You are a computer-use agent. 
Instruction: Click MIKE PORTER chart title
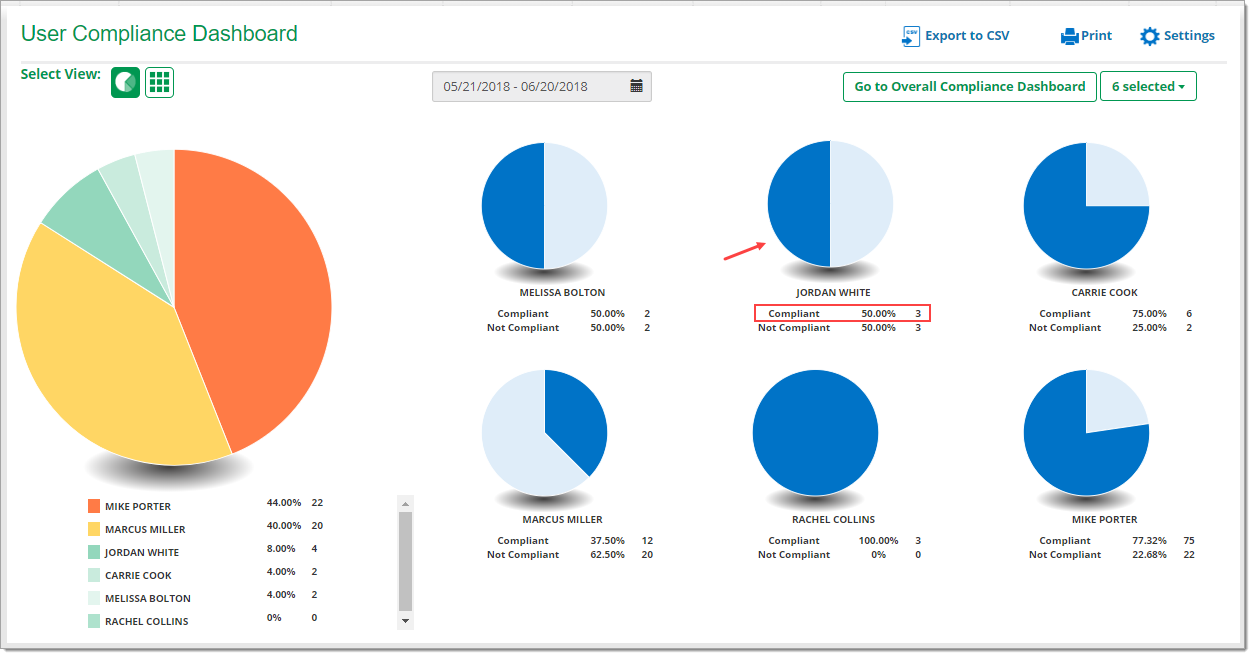pyautogui.click(x=1104, y=520)
